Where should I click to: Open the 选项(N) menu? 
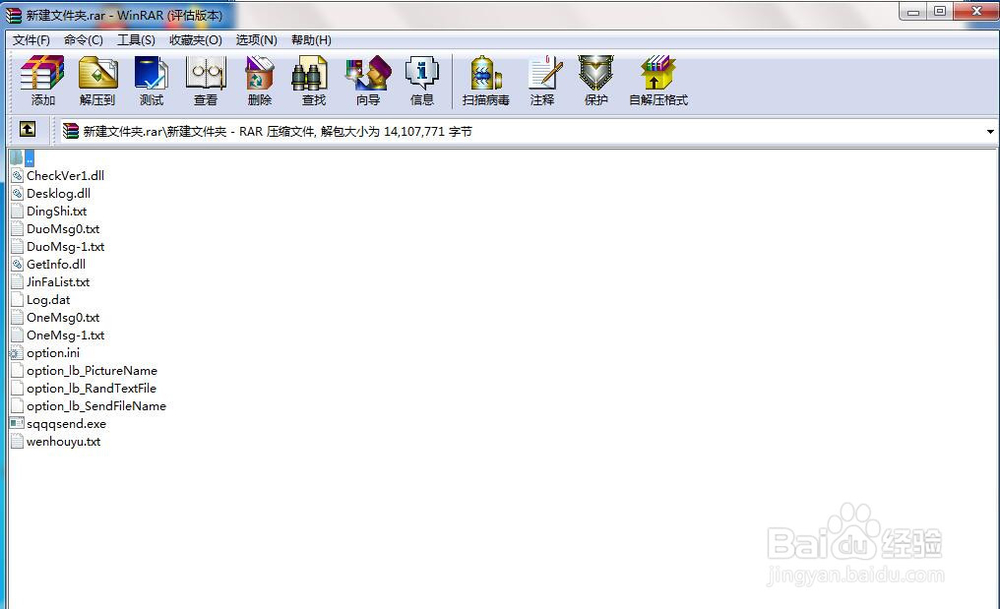256,40
